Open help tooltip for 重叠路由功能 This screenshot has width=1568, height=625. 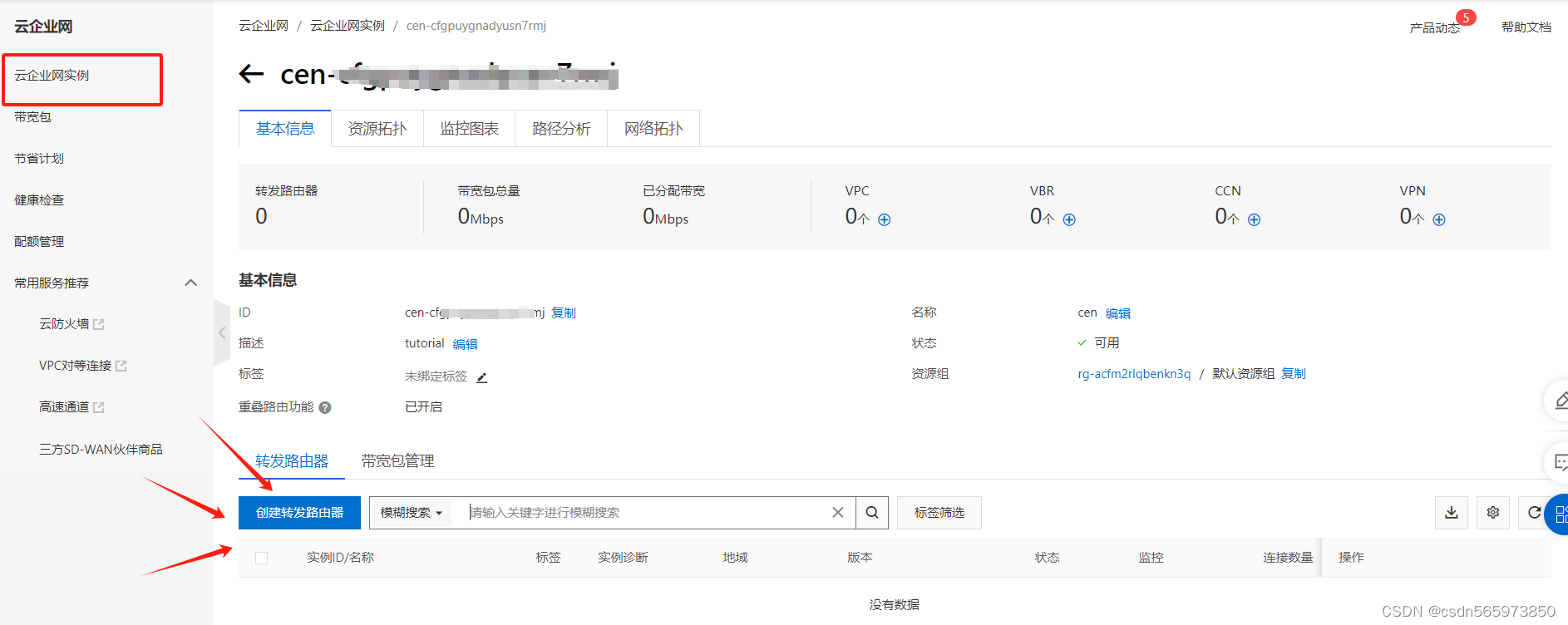coord(325,407)
